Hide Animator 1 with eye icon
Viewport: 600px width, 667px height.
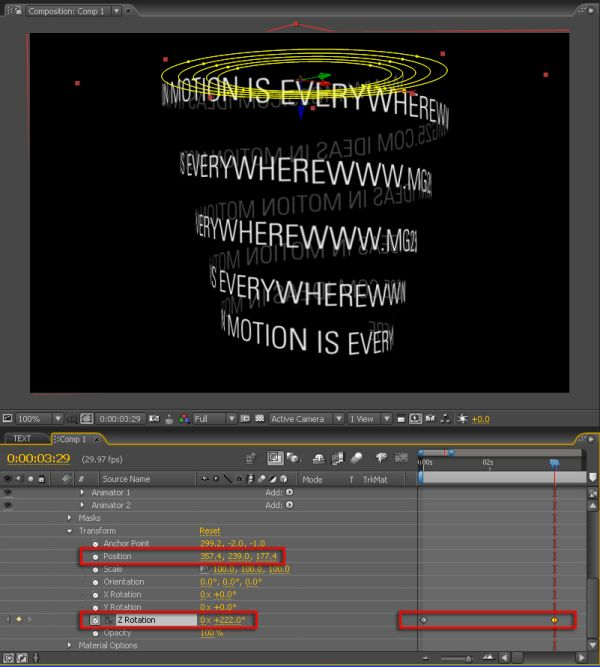click(7, 493)
